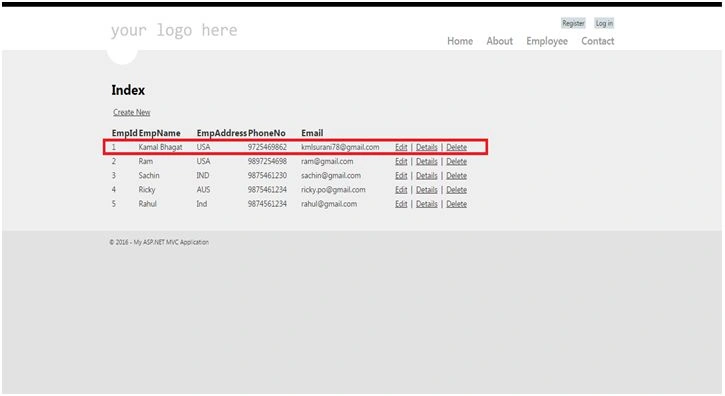Click the Create New link
725x396 pixels.
click(x=132, y=112)
